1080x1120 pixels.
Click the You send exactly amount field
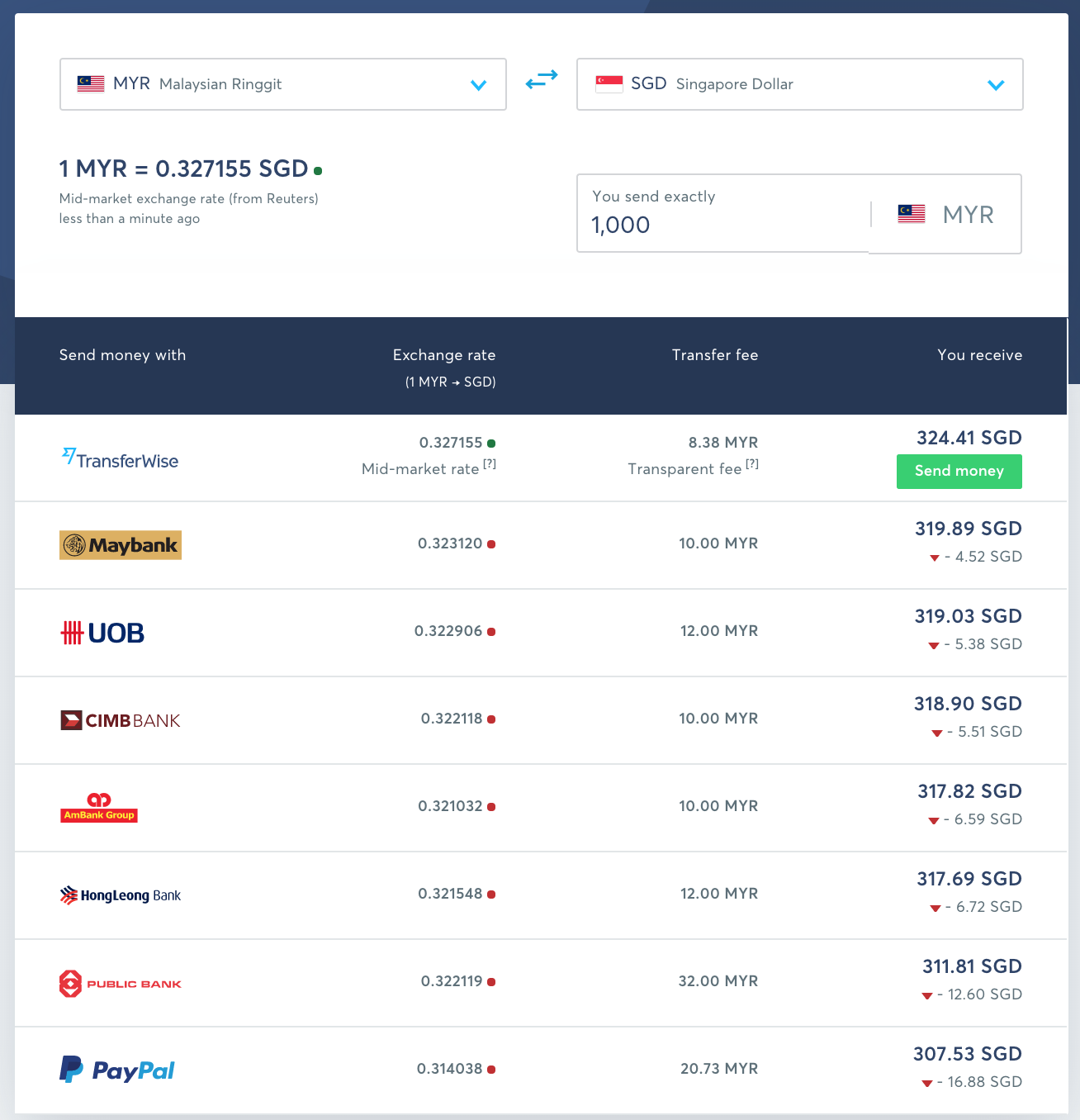pos(722,224)
